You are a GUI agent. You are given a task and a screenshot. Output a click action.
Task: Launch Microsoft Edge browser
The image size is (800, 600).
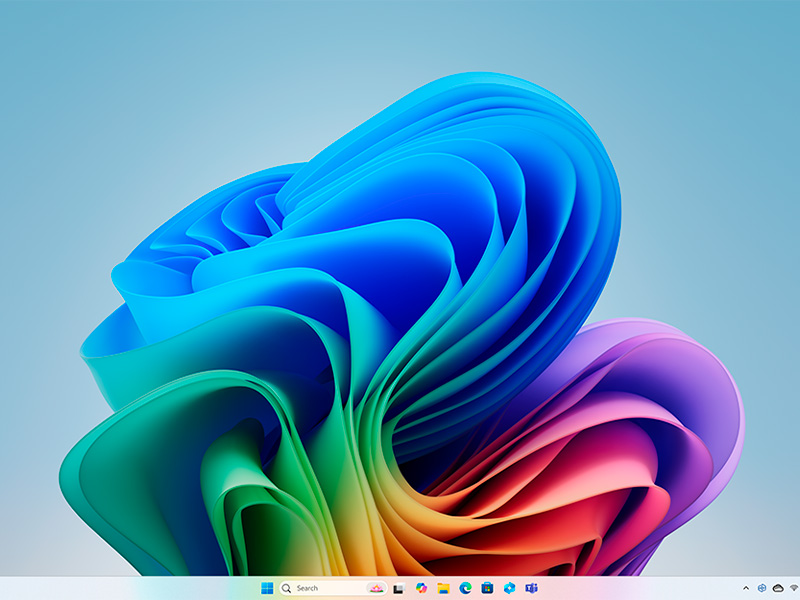pos(465,588)
